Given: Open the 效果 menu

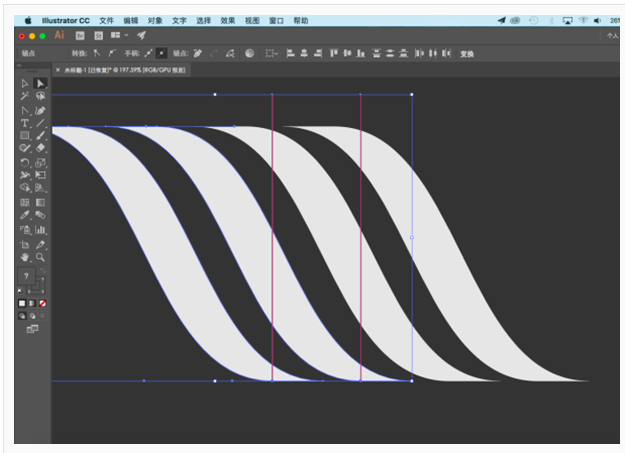Looking at the screenshot, I should click(x=228, y=20).
